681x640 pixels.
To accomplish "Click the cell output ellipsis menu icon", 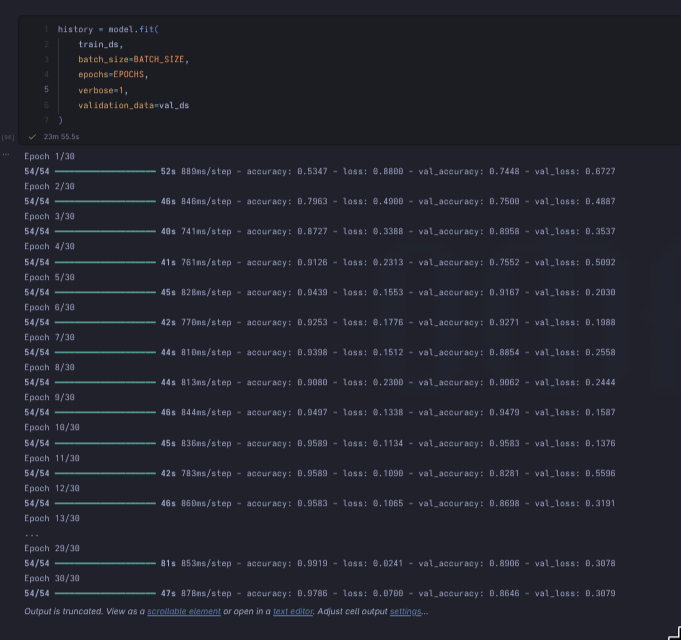I will pyautogui.click(x=6, y=154).
